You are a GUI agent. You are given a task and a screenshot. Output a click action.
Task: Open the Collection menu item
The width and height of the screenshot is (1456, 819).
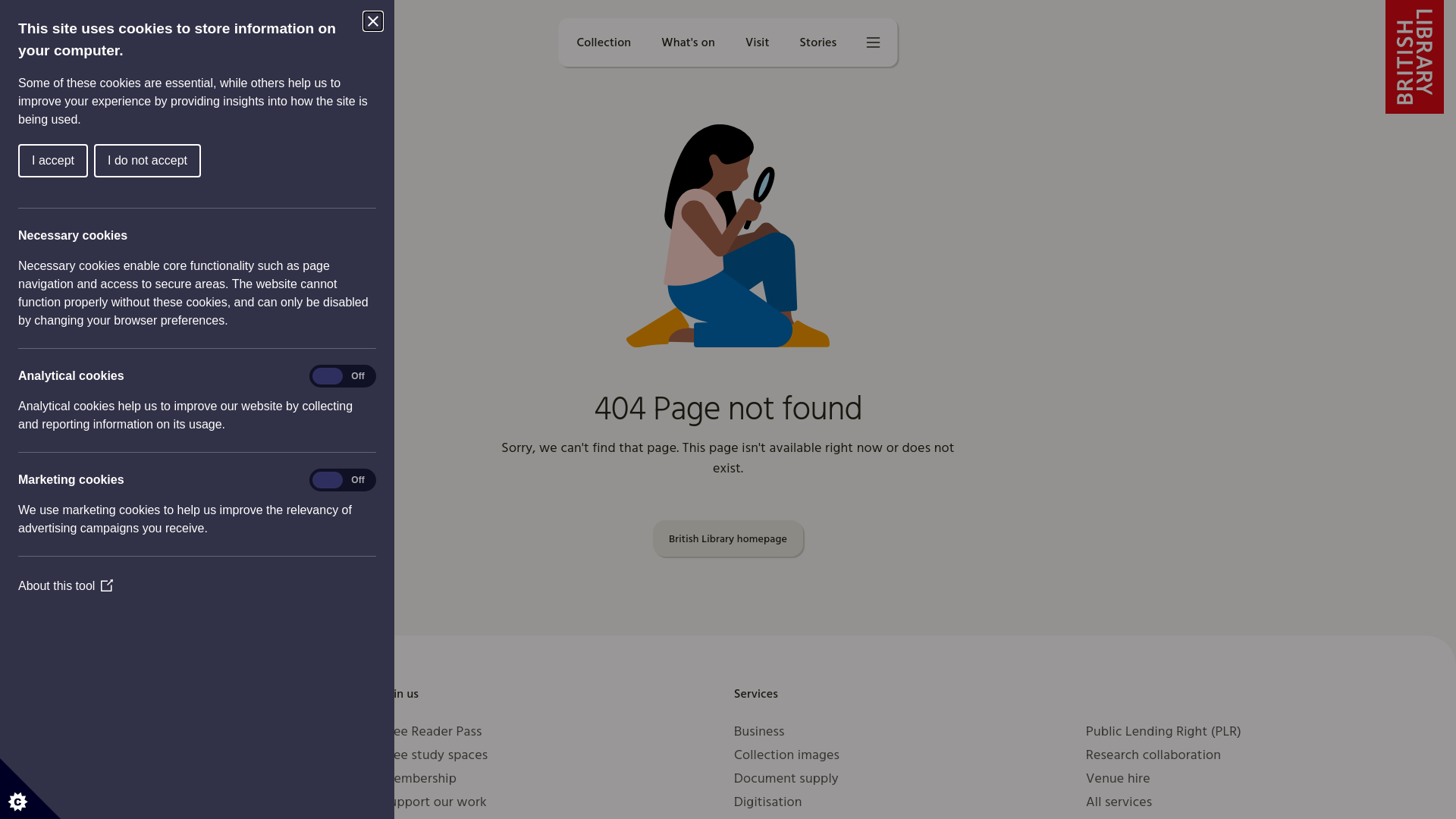coord(604,42)
